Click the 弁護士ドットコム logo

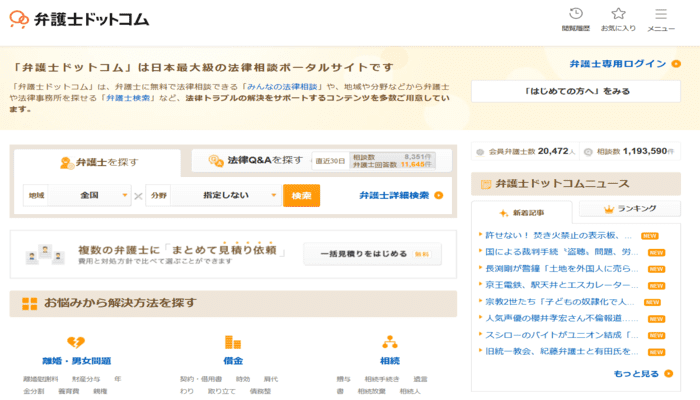tap(79, 19)
